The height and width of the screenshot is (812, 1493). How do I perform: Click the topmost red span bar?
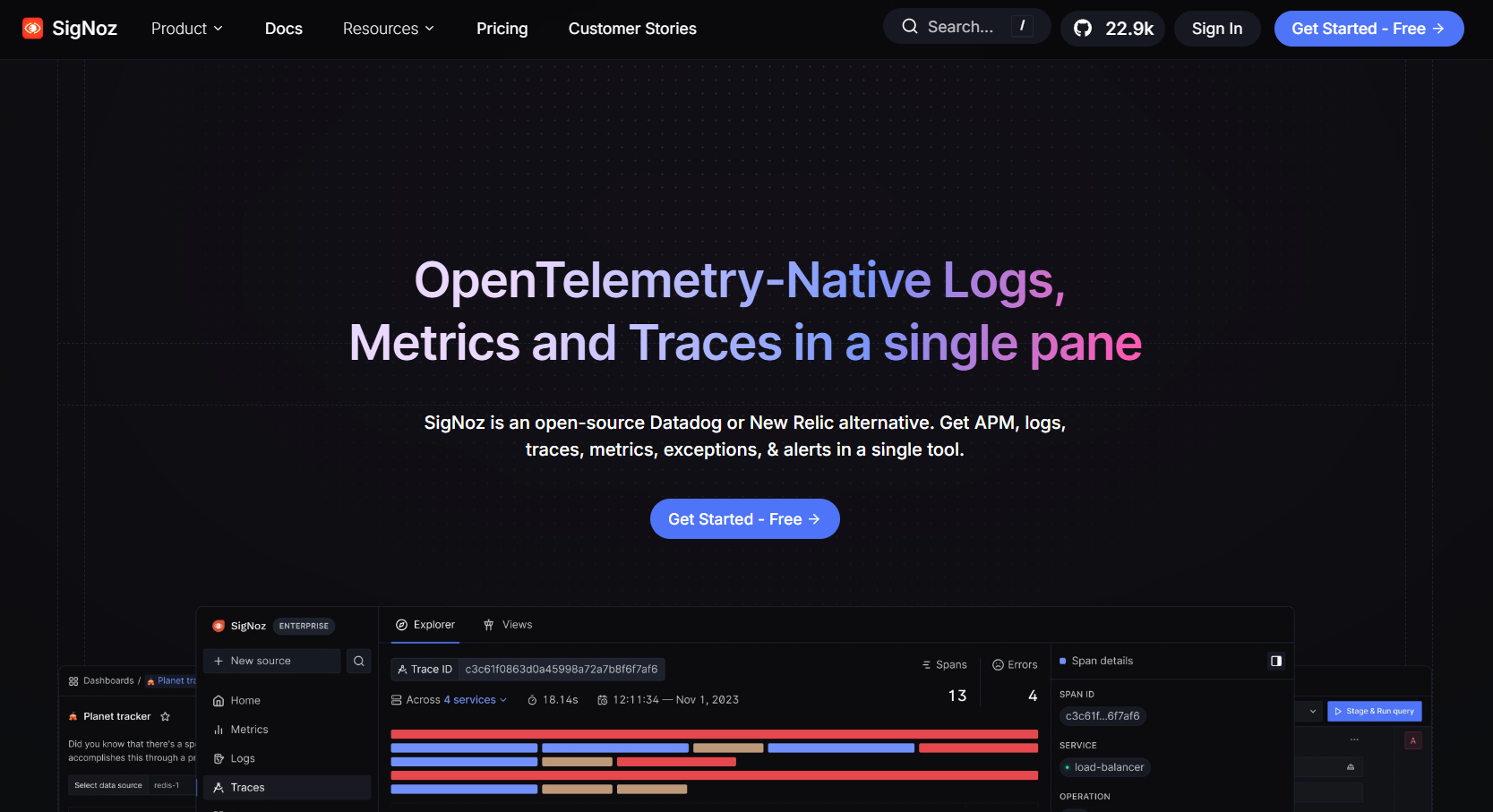coord(714,734)
